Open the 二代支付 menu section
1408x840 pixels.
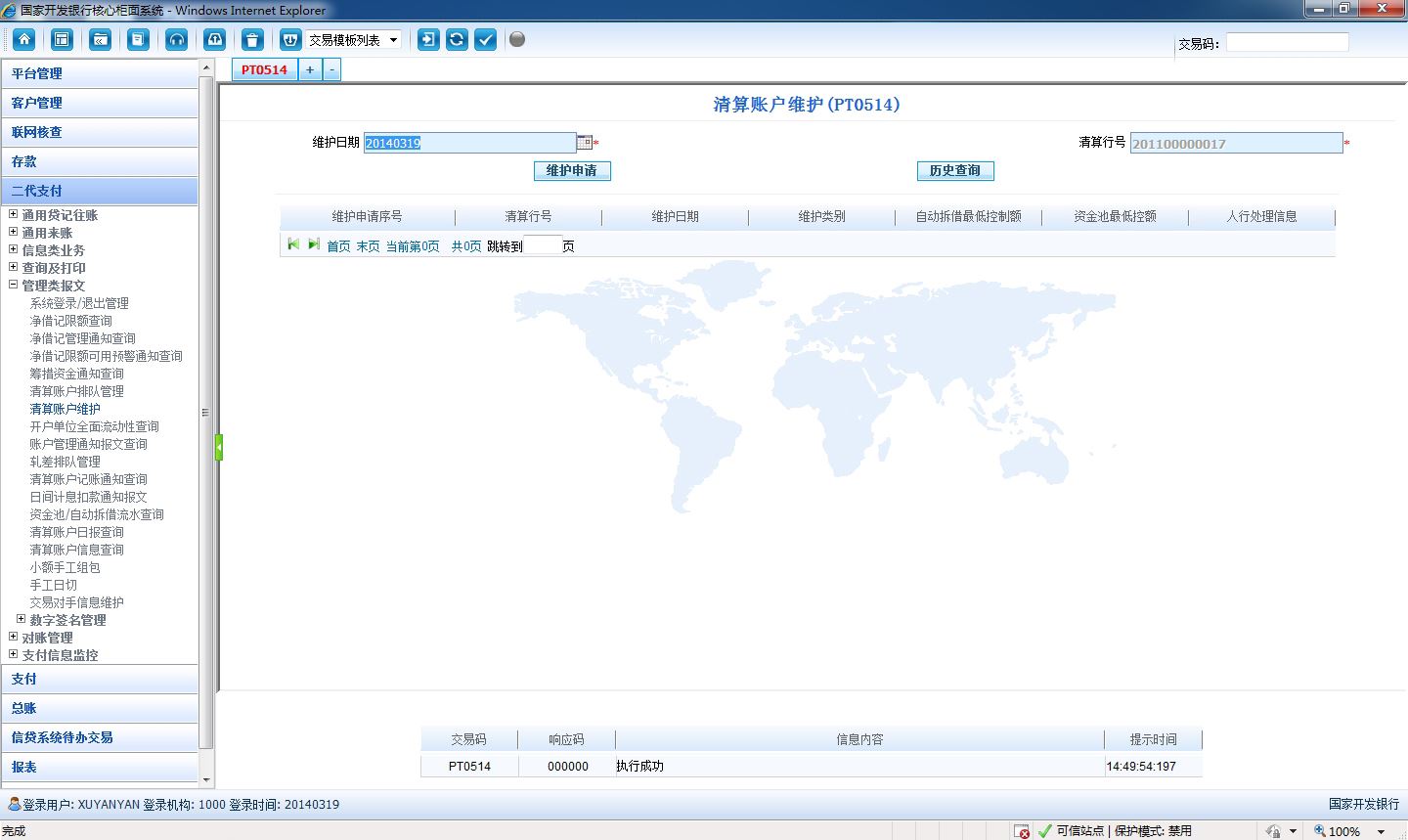99,191
